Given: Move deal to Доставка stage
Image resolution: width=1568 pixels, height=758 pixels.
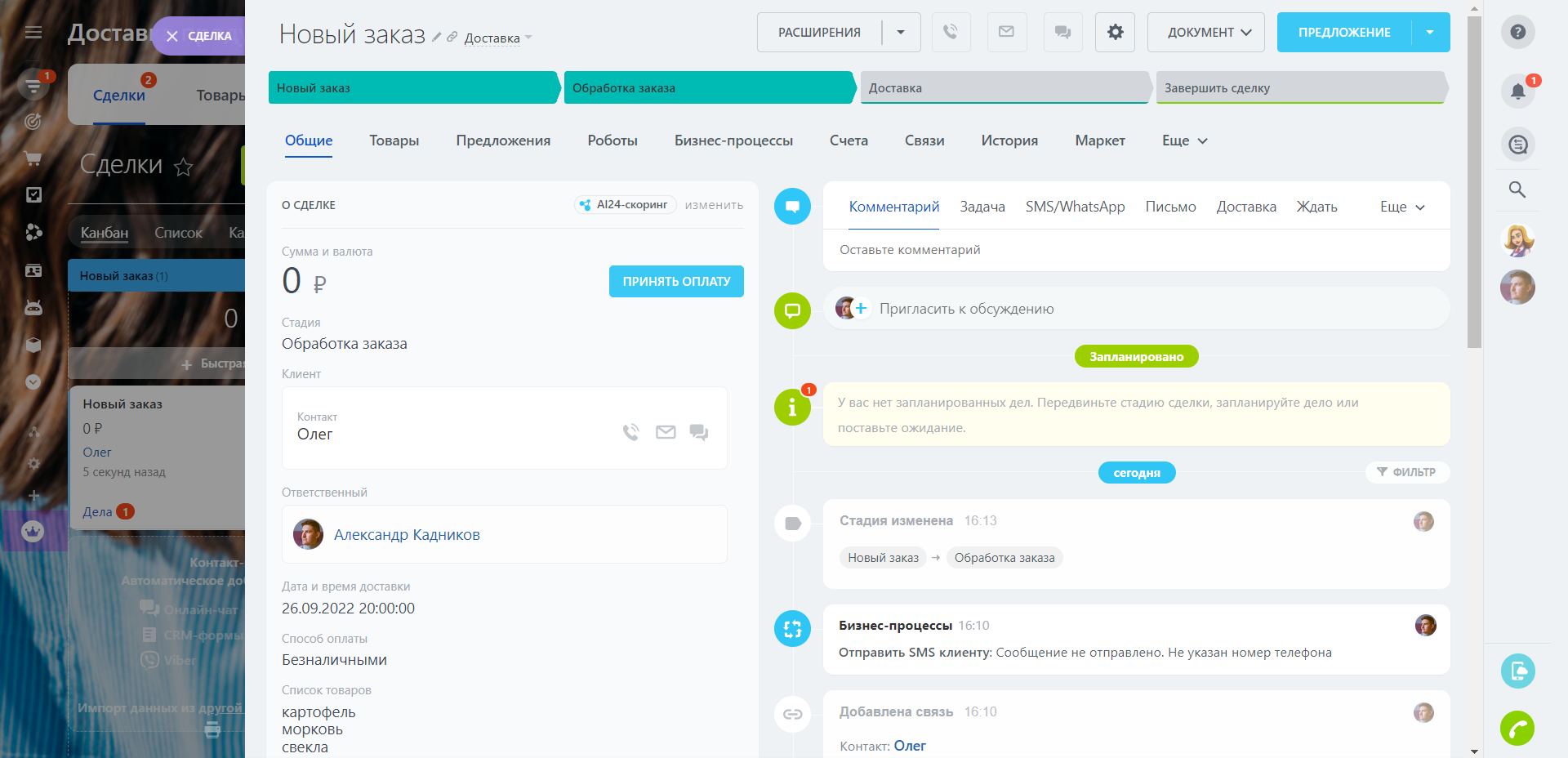Looking at the screenshot, I should point(1004,88).
